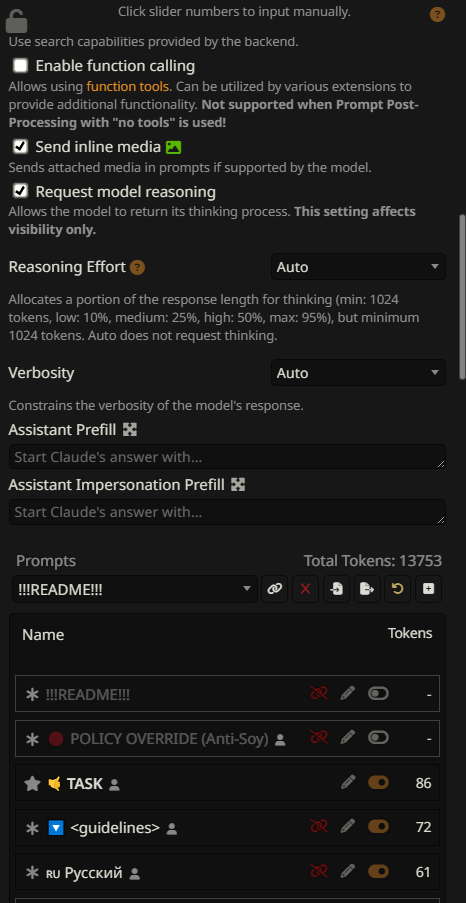The height and width of the screenshot is (903, 466).
Task: Uncheck Request model reasoning
Action: pos(21,191)
